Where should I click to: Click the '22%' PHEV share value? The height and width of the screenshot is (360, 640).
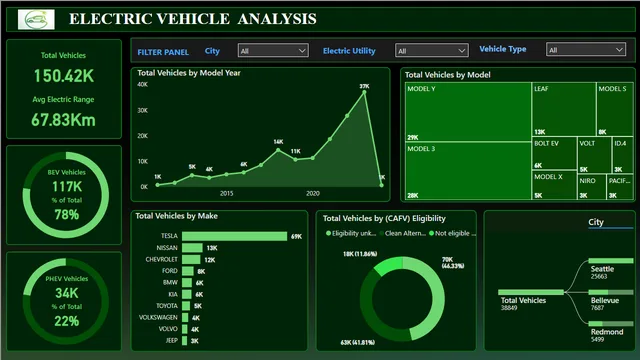[x=67, y=321]
